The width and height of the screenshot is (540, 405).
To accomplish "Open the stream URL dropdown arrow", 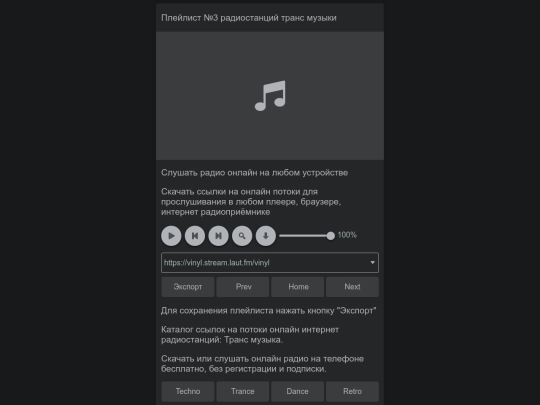I will click(372, 263).
